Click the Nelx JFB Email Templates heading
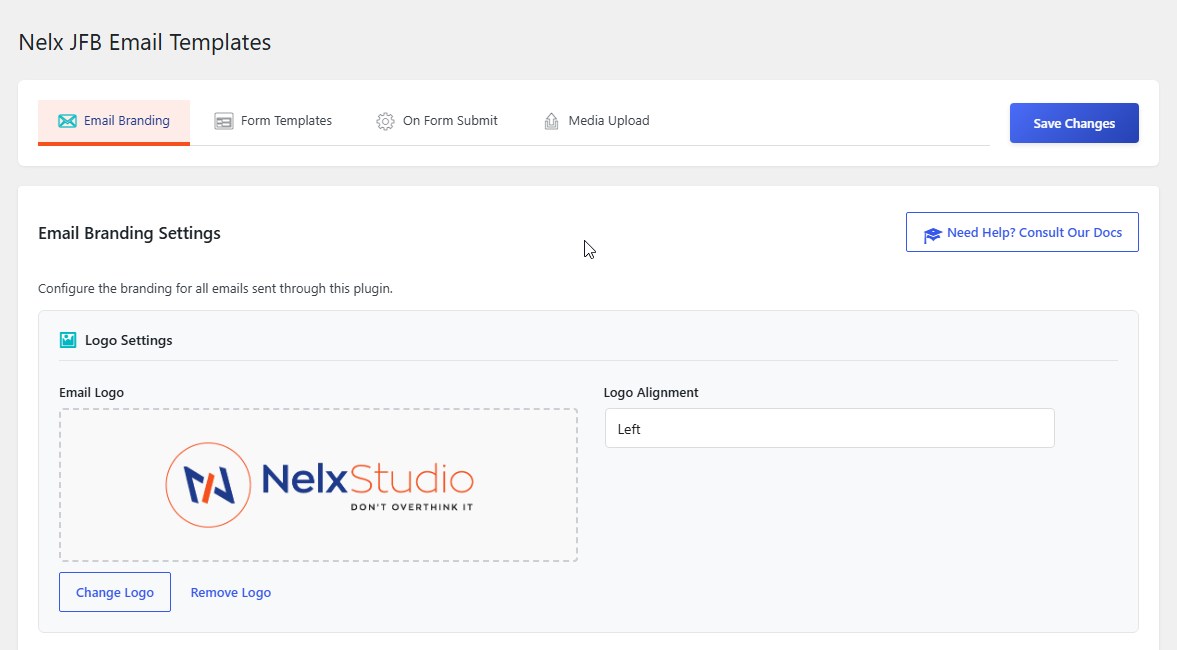1177x650 pixels. click(x=145, y=43)
